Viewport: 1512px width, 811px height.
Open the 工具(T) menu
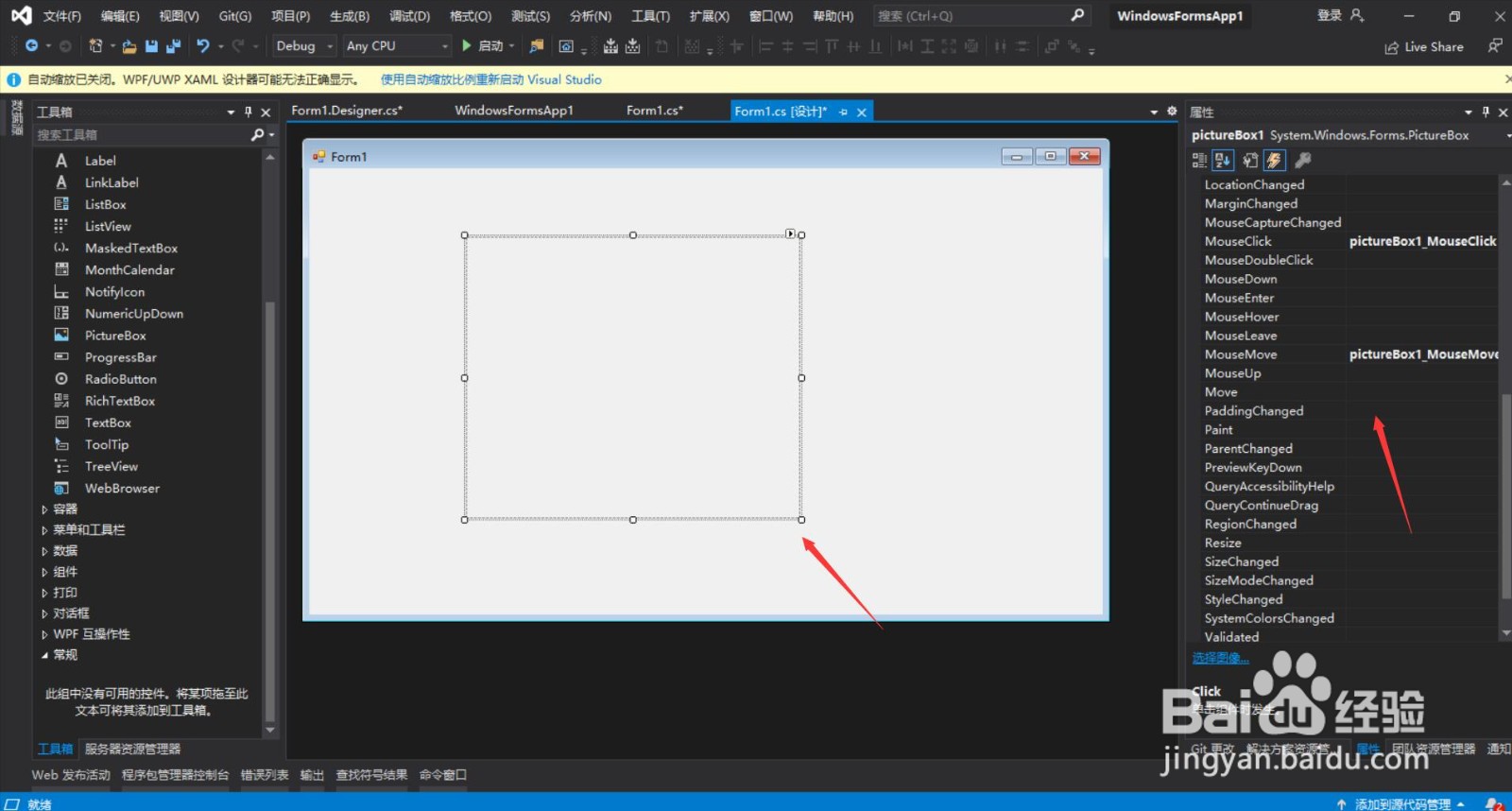(x=650, y=16)
